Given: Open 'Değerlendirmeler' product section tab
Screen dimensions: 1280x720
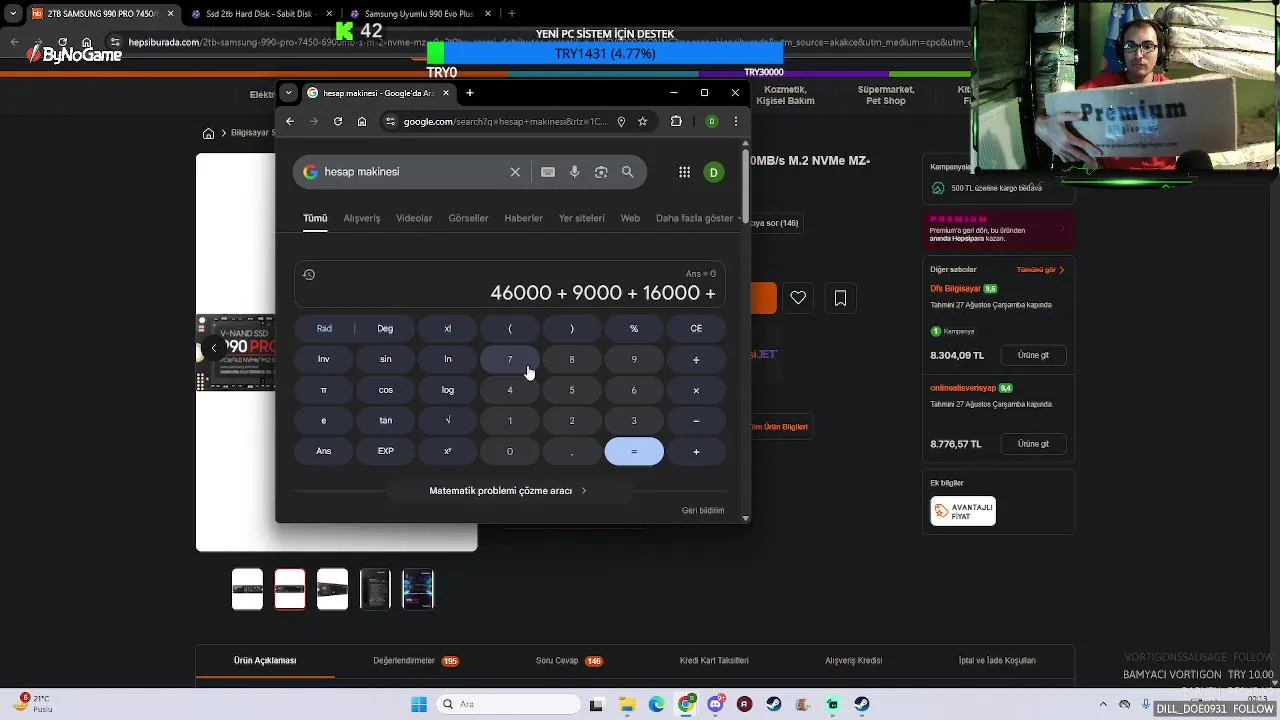Looking at the screenshot, I should pos(416,661).
